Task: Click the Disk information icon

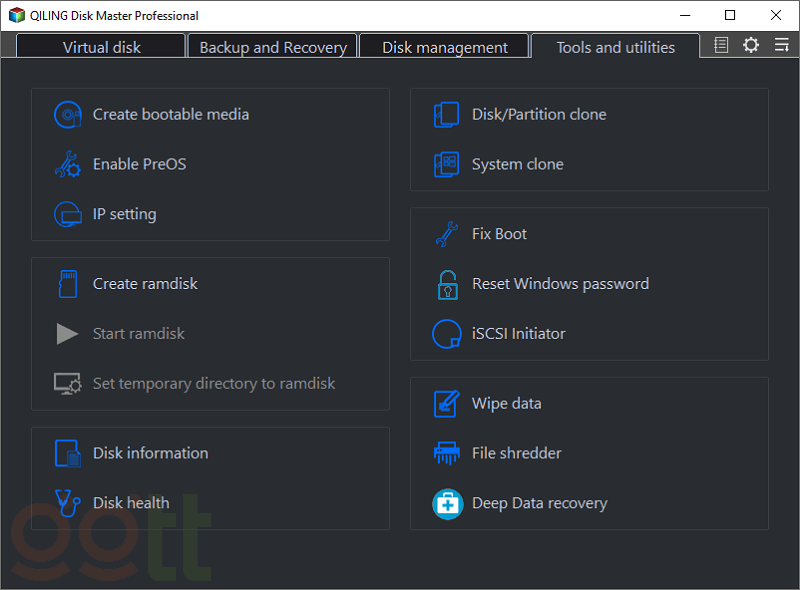Action: pyautogui.click(x=67, y=453)
